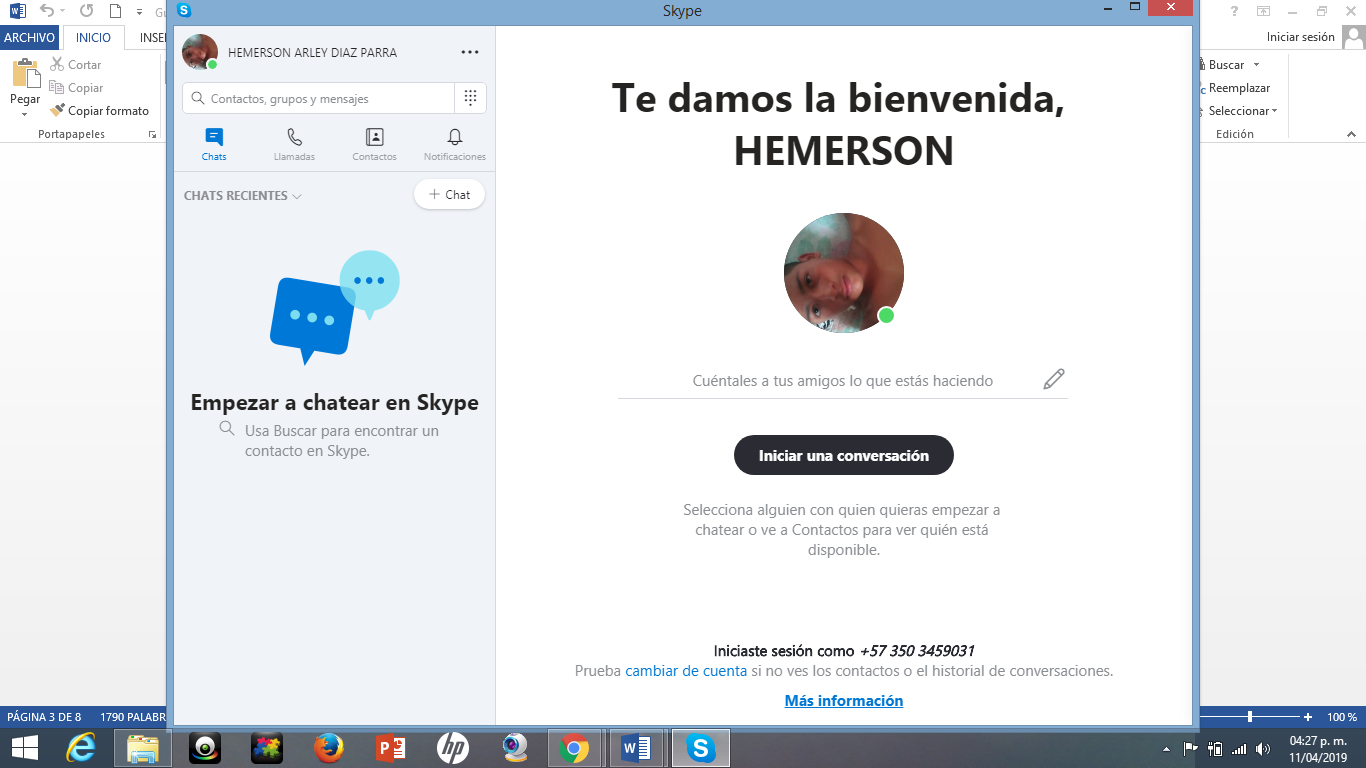The height and width of the screenshot is (768, 1366).
Task: Click the 'Cuéntales a tus amigos' status field
Action: click(843, 380)
